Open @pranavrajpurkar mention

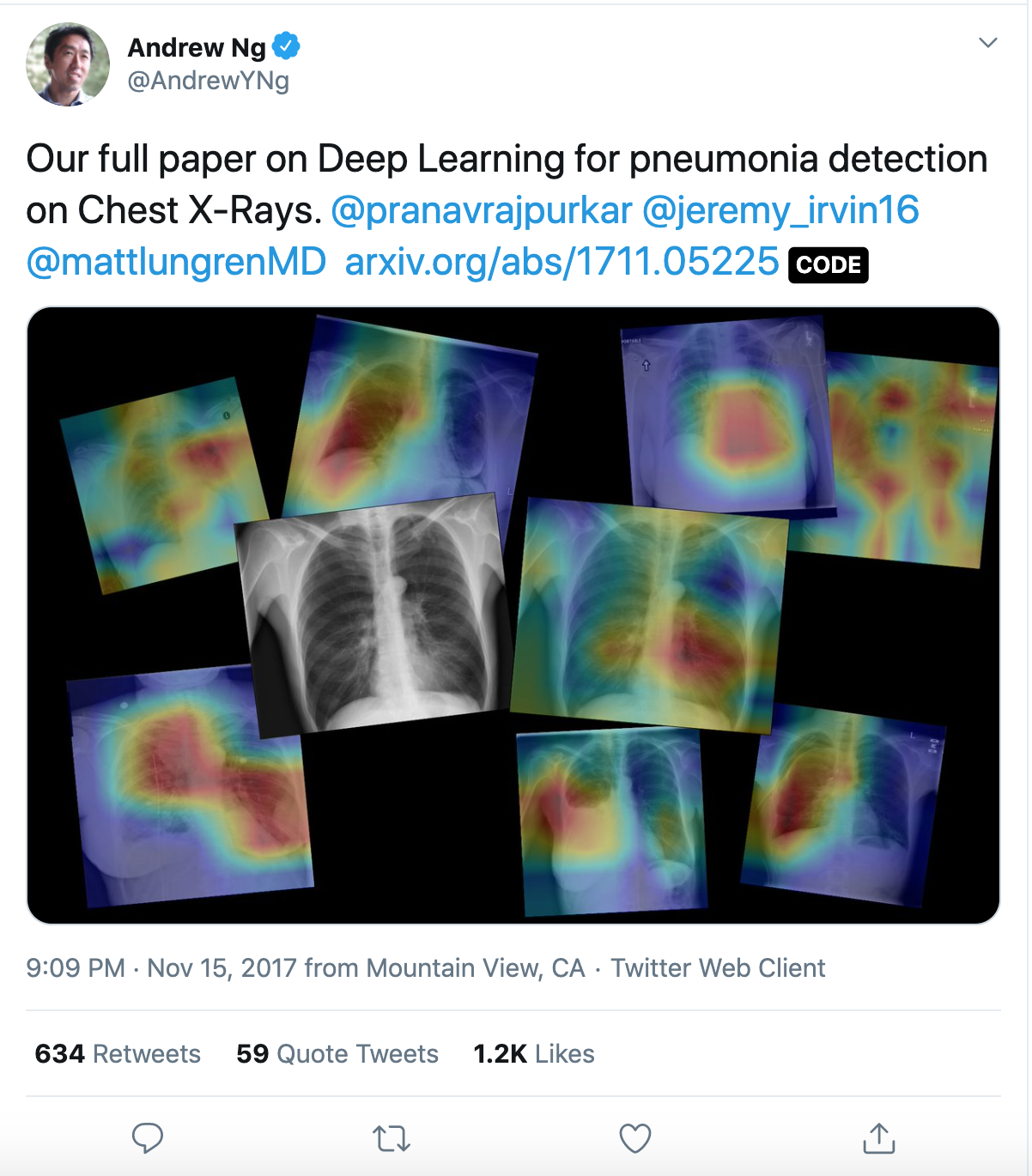click(x=482, y=211)
